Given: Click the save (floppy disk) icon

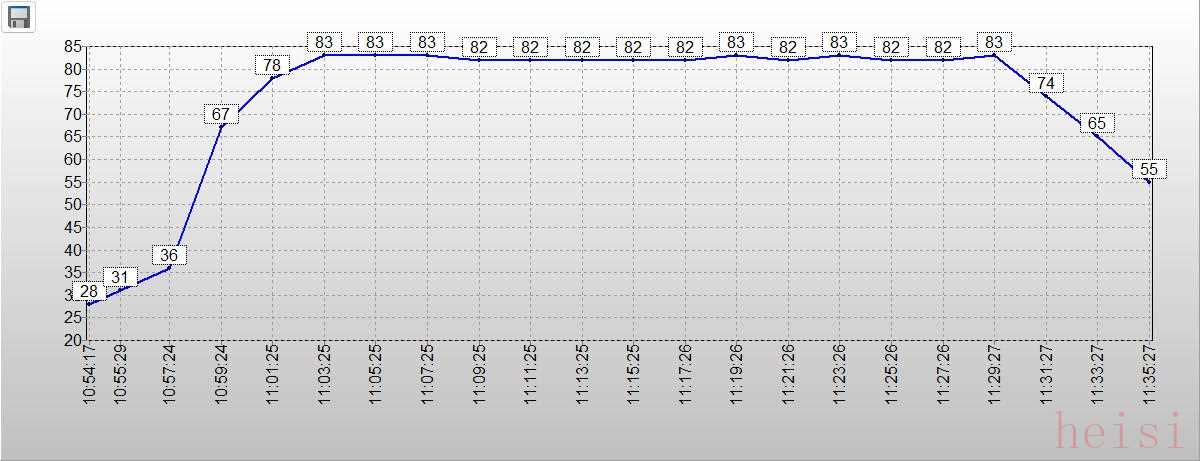Looking at the screenshot, I should coord(18,16).
